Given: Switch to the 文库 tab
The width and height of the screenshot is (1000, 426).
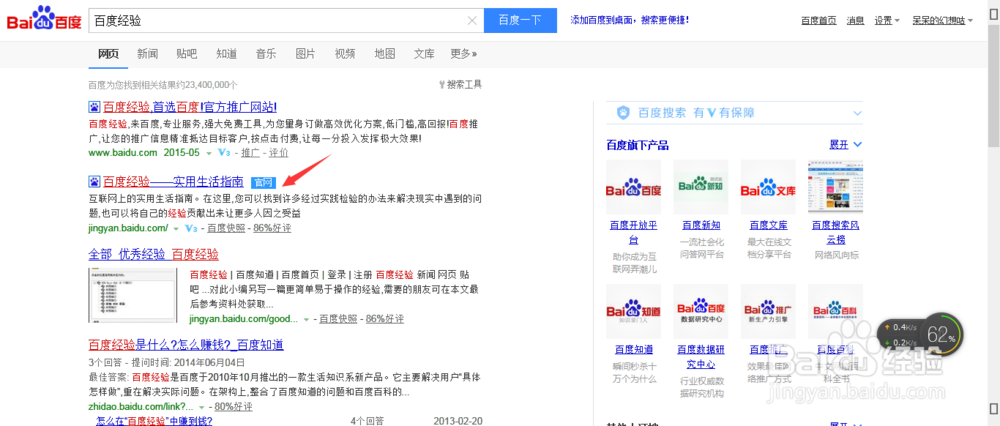Looking at the screenshot, I should [x=424, y=54].
